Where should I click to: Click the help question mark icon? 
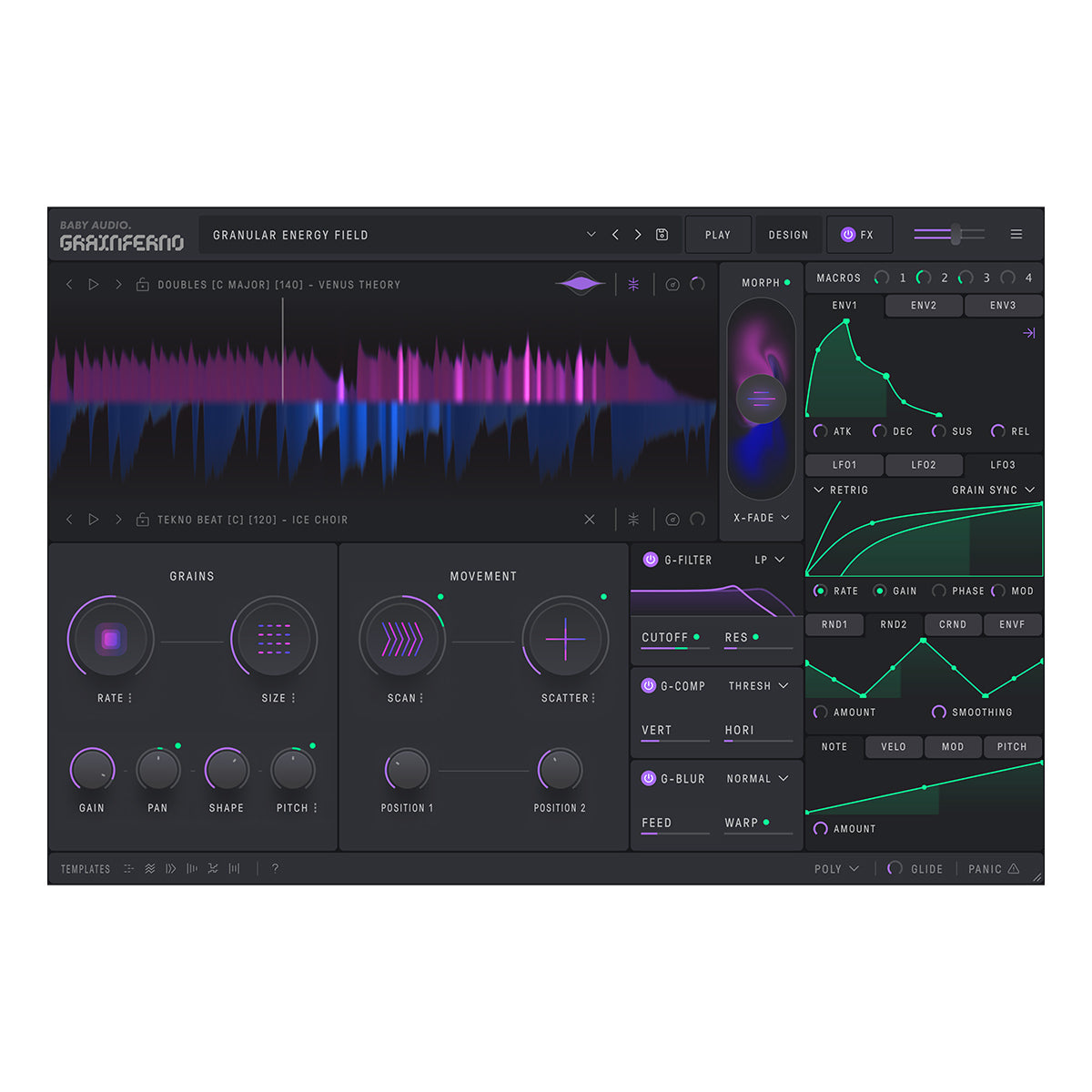[275, 869]
